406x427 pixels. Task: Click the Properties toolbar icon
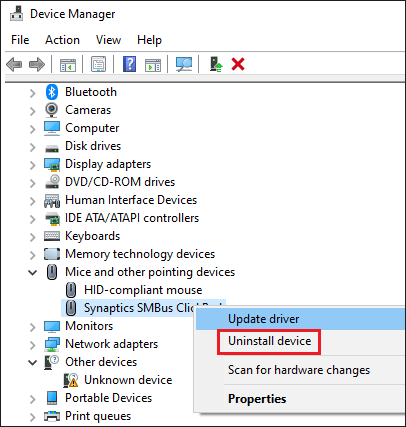tap(98, 64)
